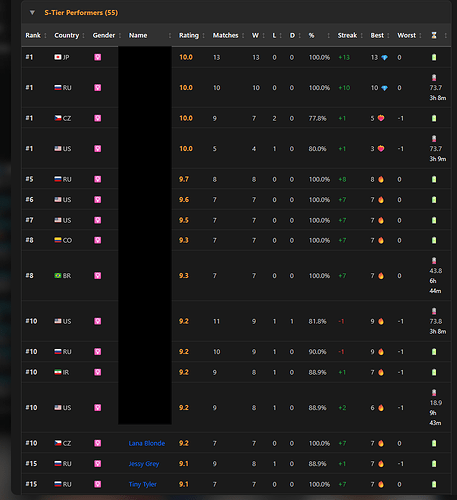Click the Iran flag icon
This screenshot has width=457, height=500.
[58, 372]
